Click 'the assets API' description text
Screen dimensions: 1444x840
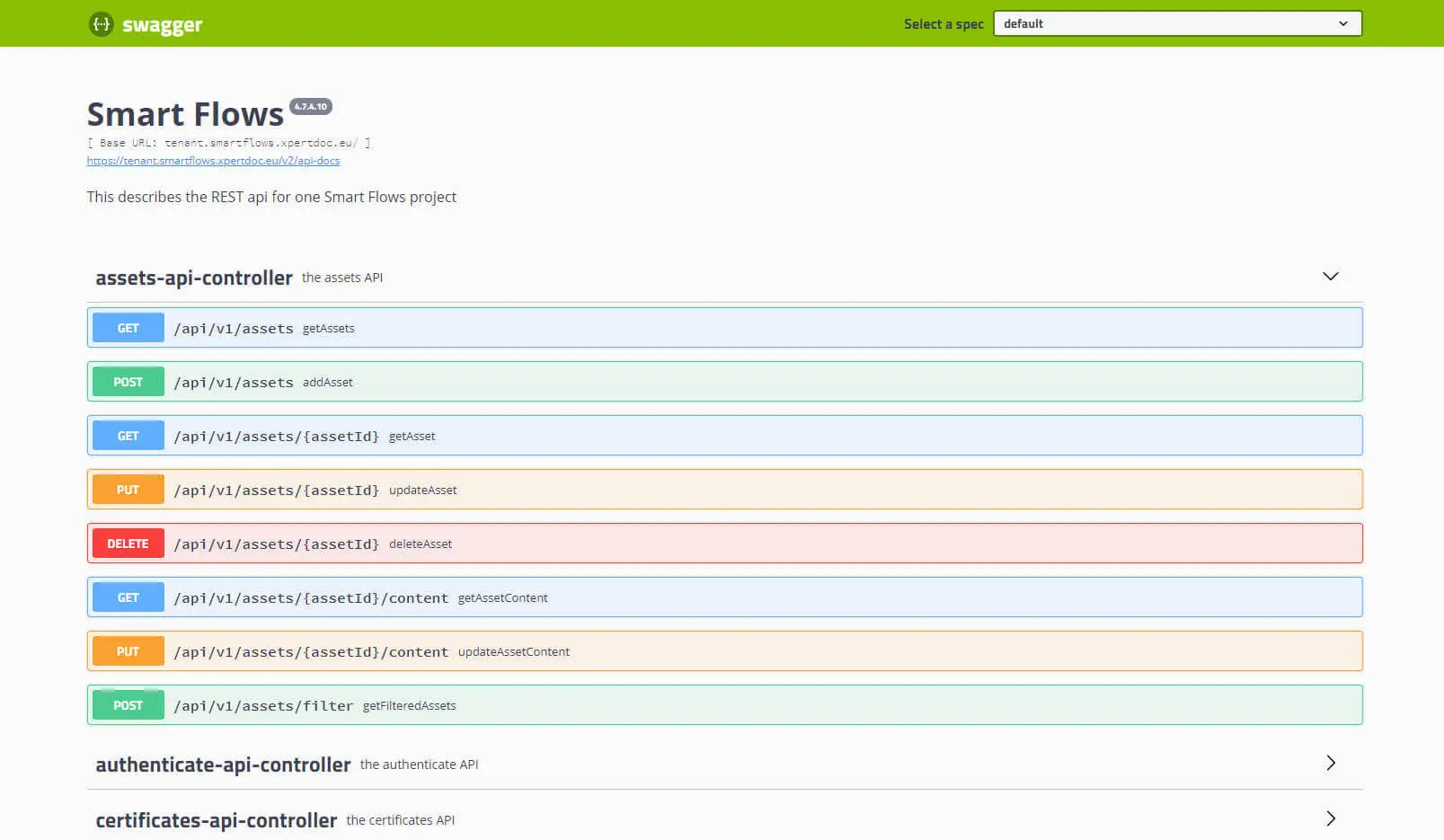342,278
